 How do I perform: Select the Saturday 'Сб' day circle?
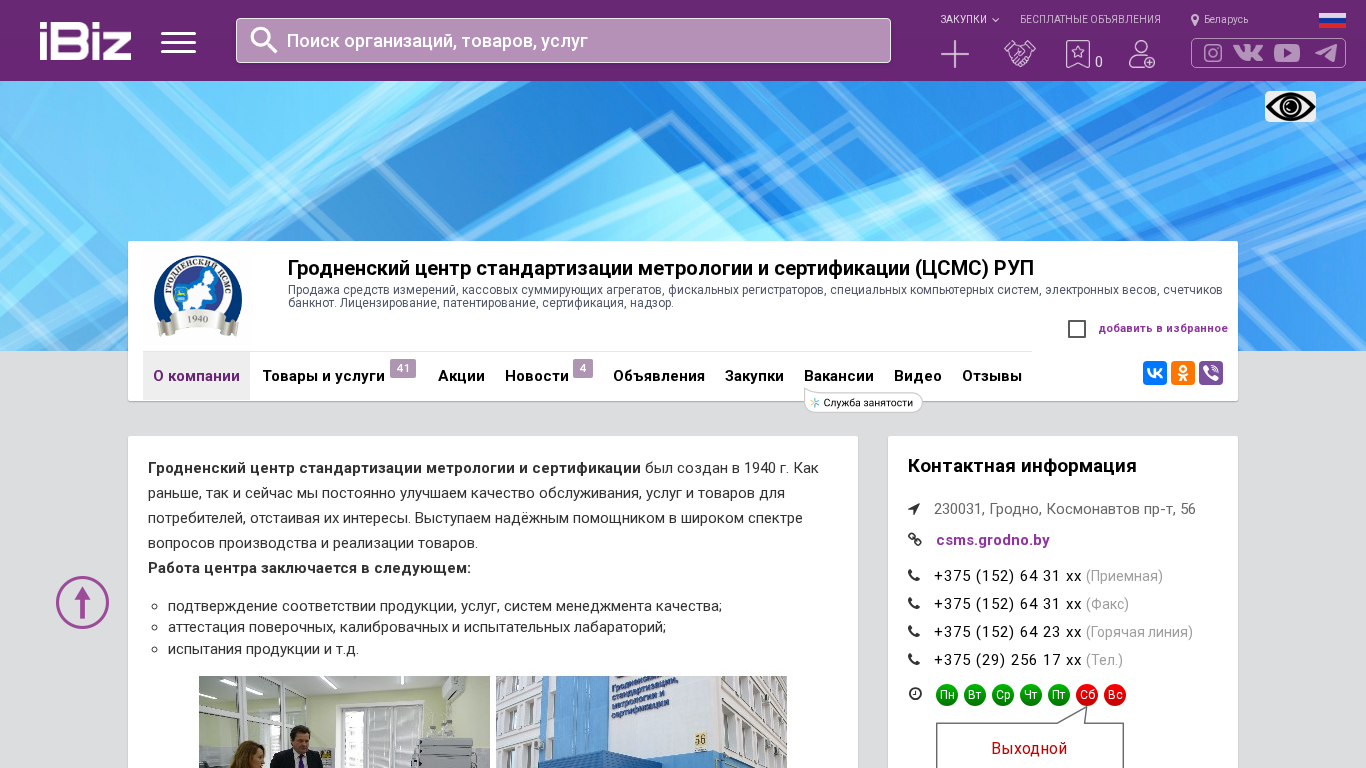[x=1087, y=695]
